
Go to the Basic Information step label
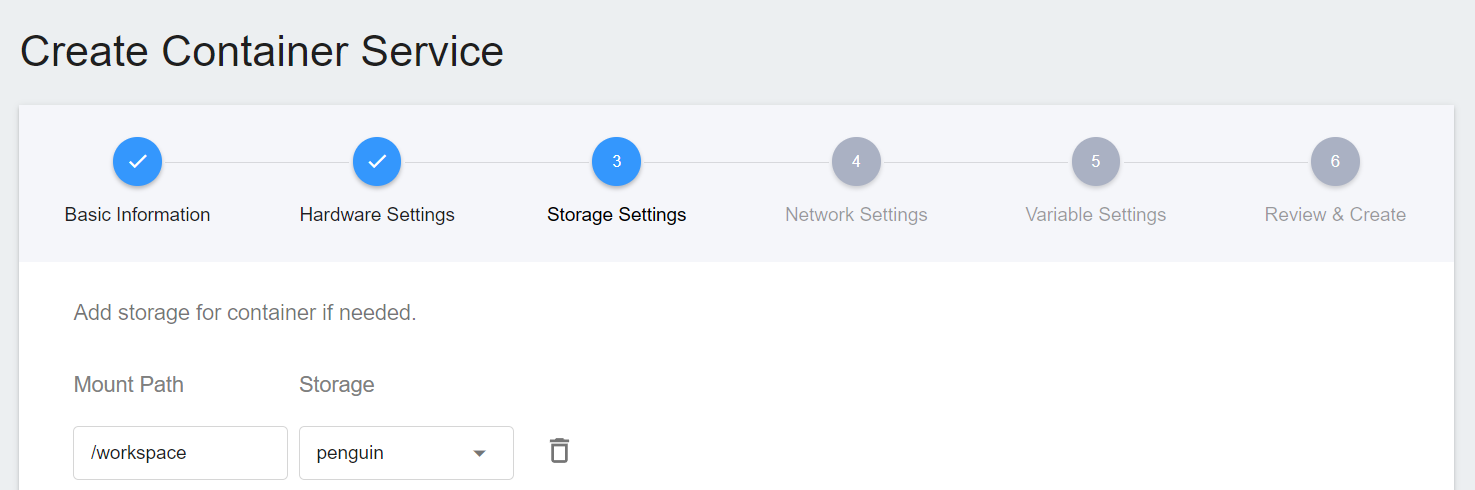click(x=137, y=215)
